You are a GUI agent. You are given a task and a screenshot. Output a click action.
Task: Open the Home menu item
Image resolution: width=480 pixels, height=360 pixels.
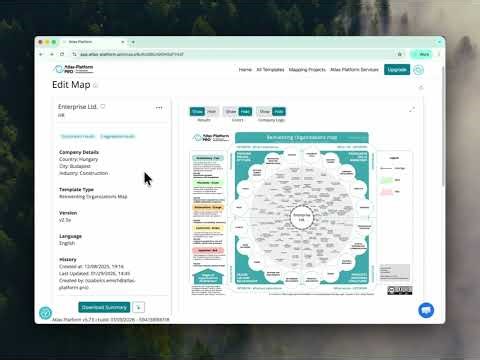pyautogui.click(x=245, y=70)
